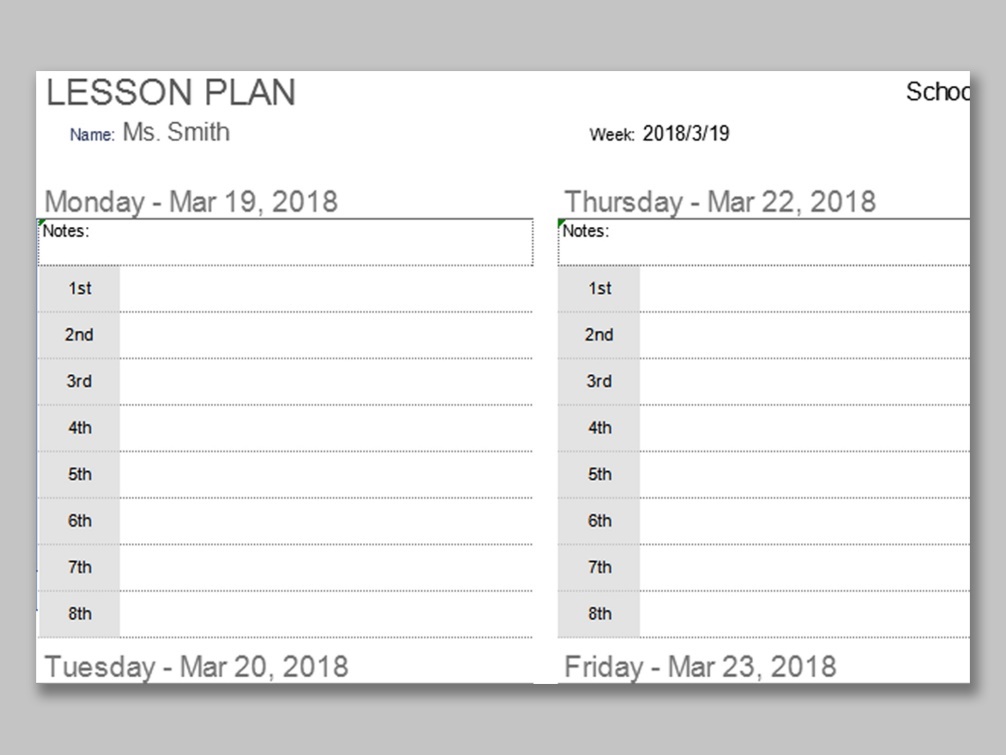Select the empty Thursday 5th period entry cell
The width and height of the screenshot is (1006, 755).
tap(803, 474)
